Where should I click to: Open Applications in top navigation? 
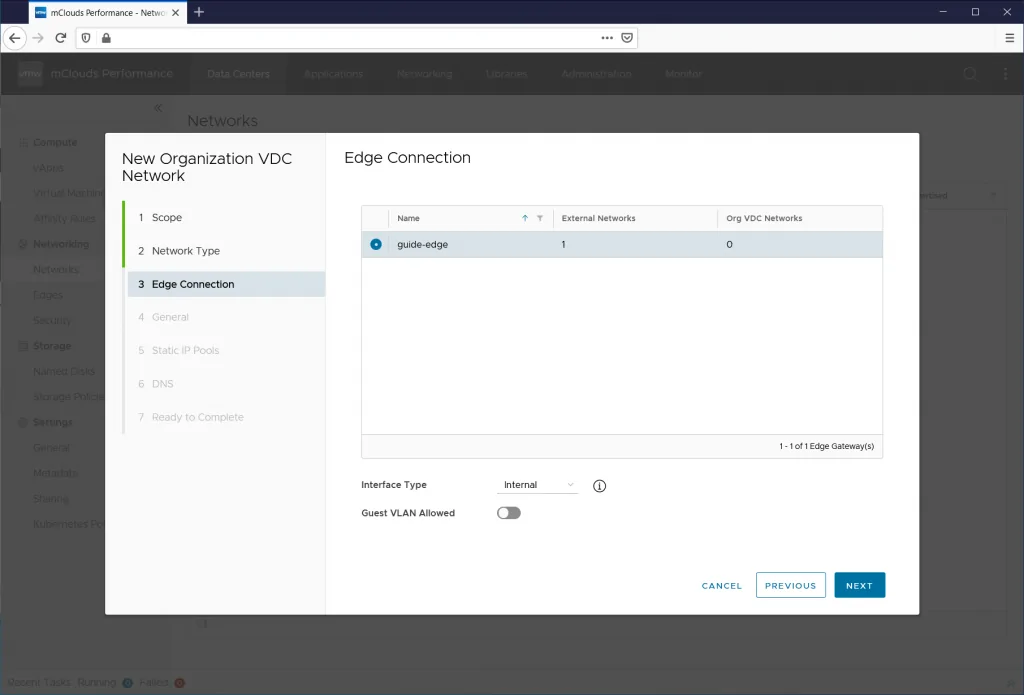(333, 74)
